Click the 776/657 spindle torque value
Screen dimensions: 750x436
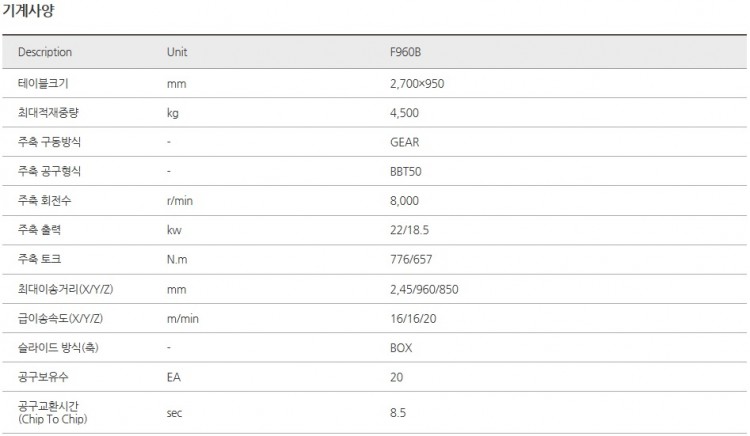[x=410, y=260]
